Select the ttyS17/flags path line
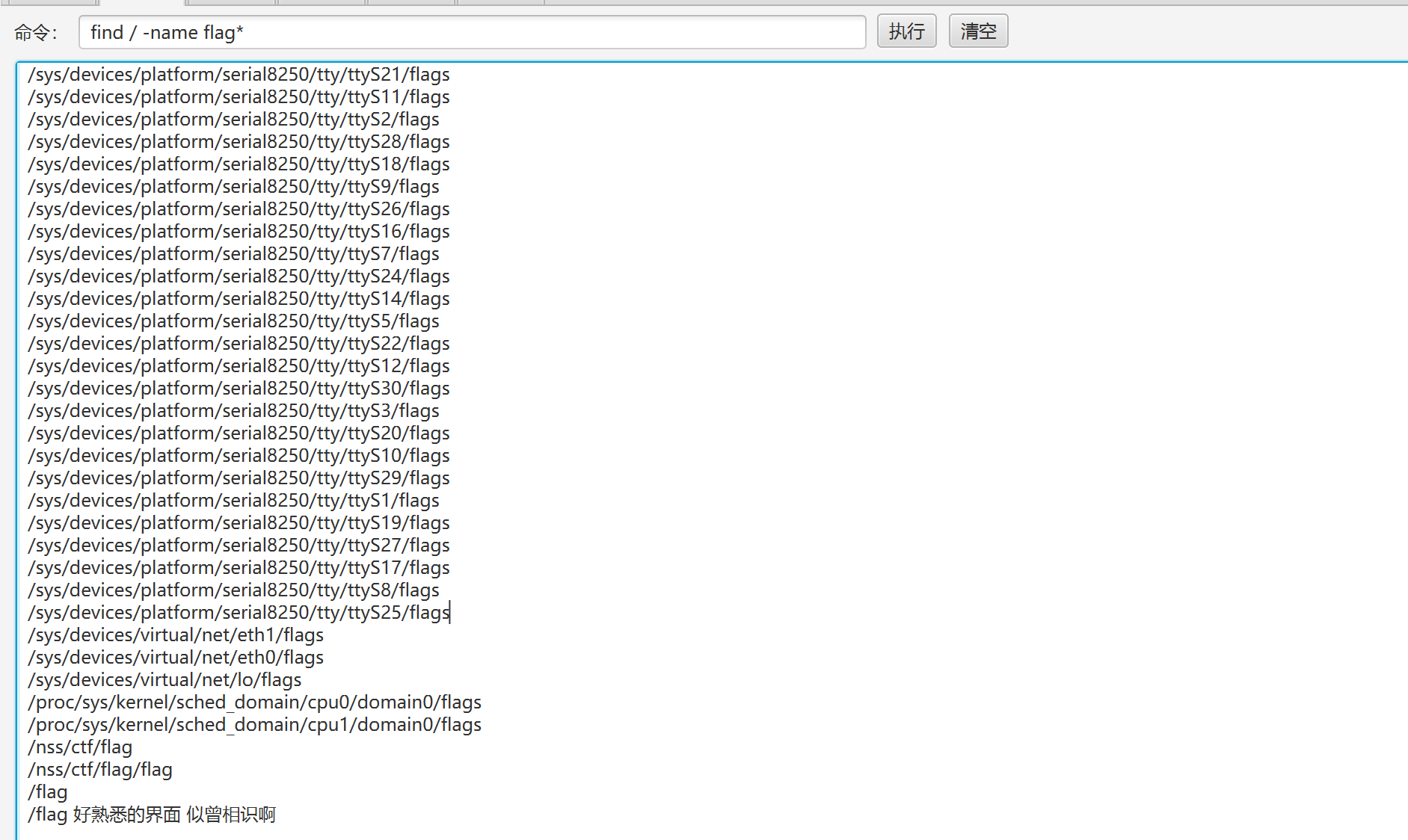Viewport: 1408px width, 840px height. (239, 568)
